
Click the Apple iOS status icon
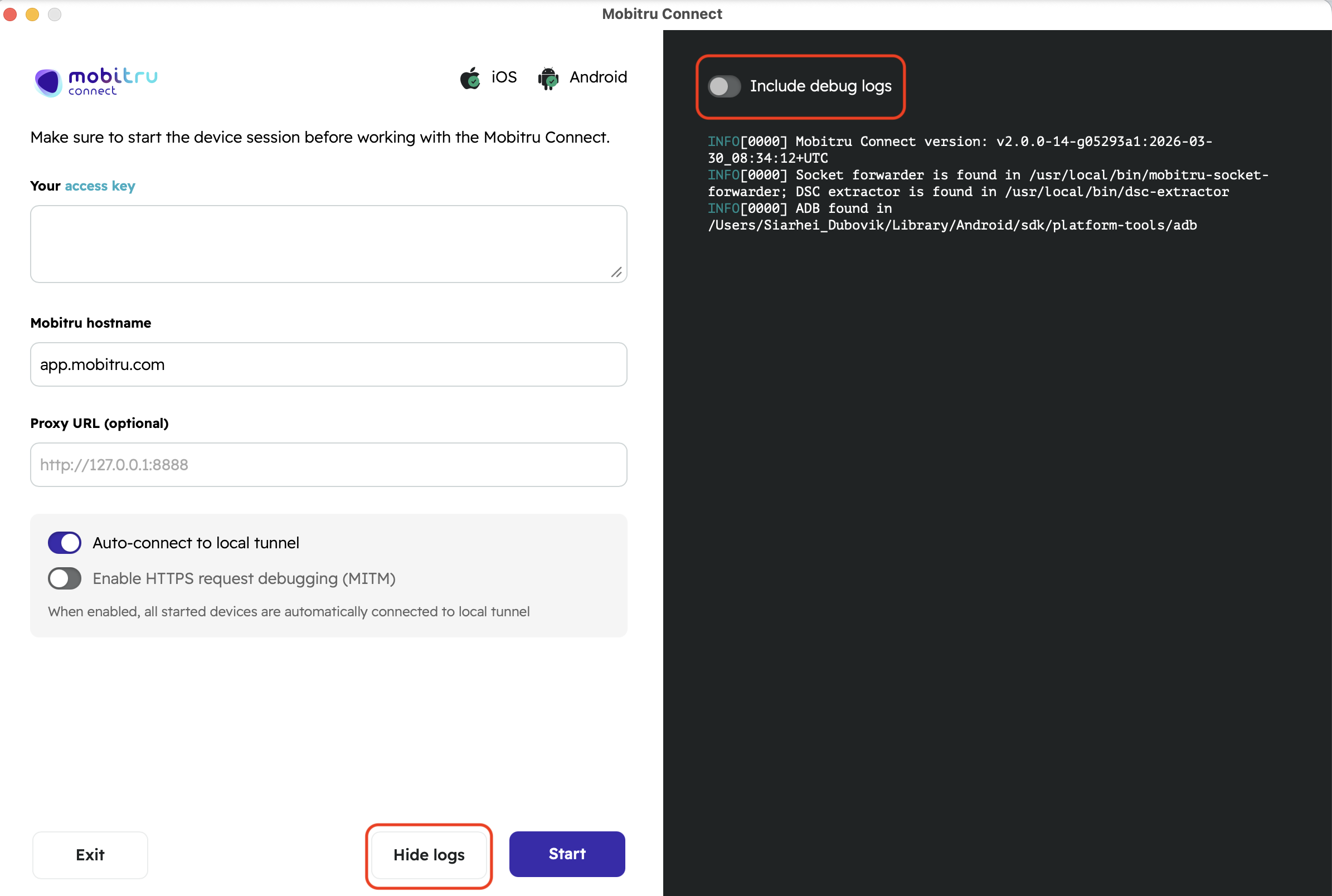tap(470, 77)
